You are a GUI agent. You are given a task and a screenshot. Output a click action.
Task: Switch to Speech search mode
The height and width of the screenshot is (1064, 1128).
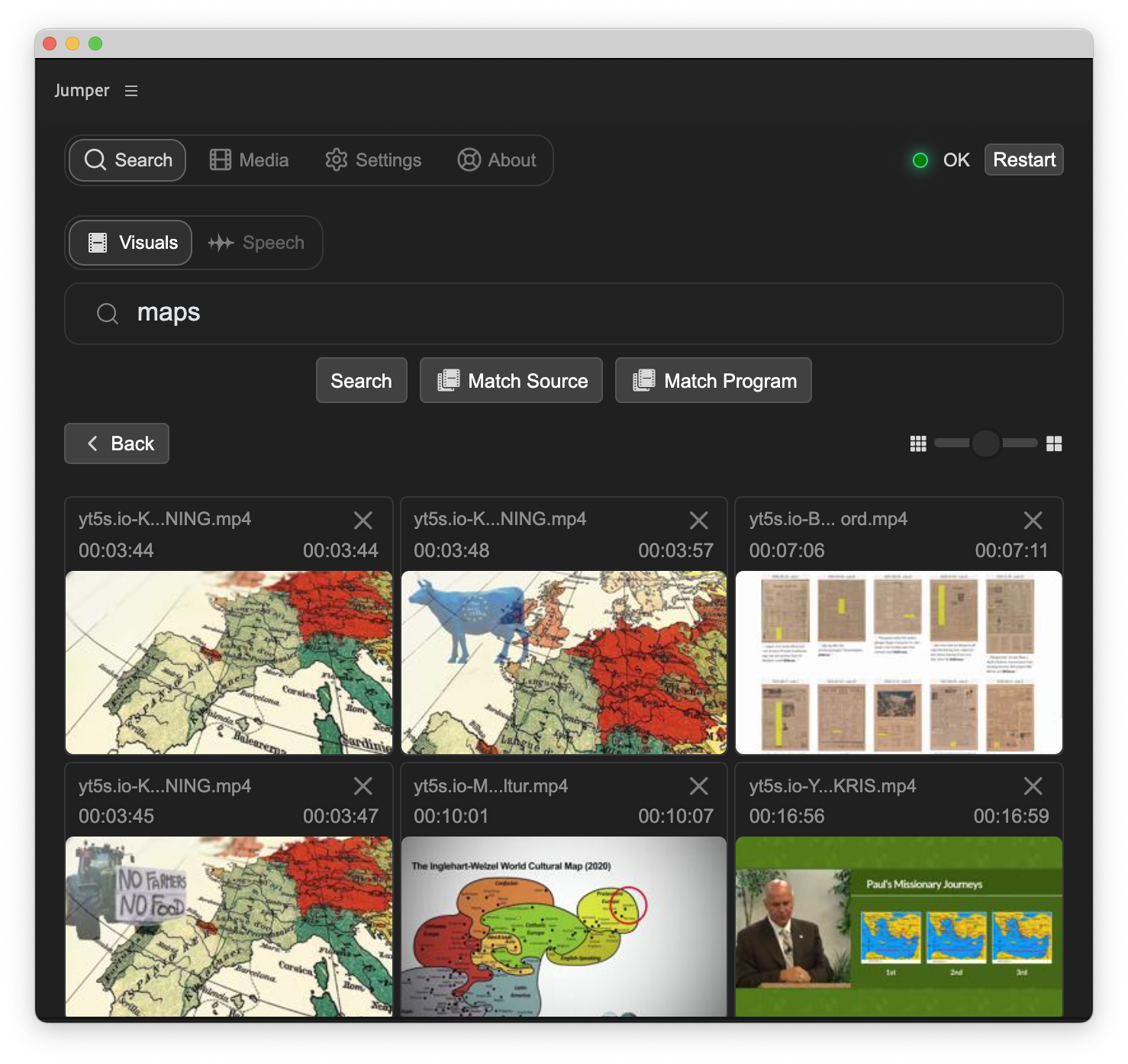[256, 243]
